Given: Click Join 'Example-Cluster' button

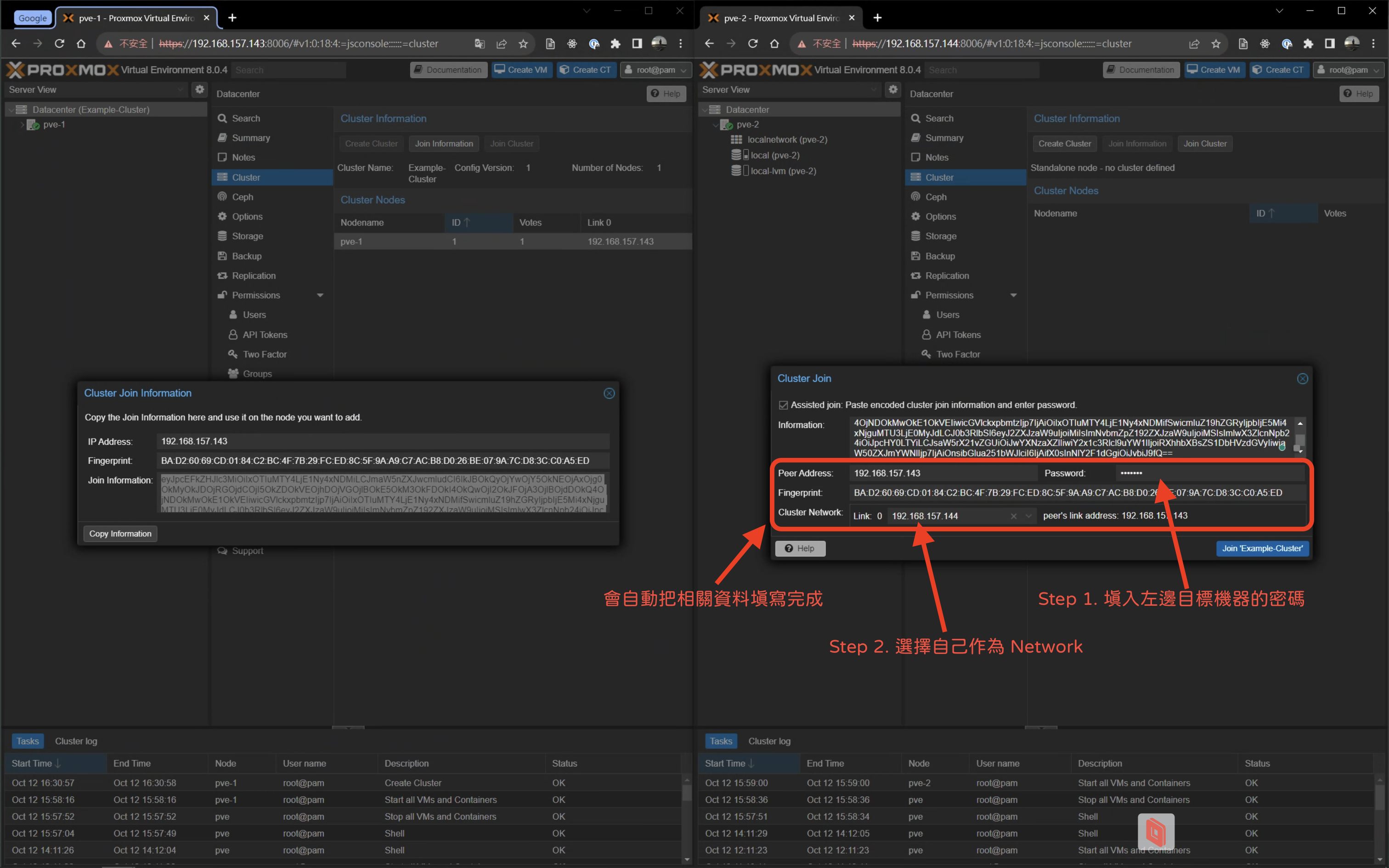Looking at the screenshot, I should pyautogui.click(x=1262, y=548).
